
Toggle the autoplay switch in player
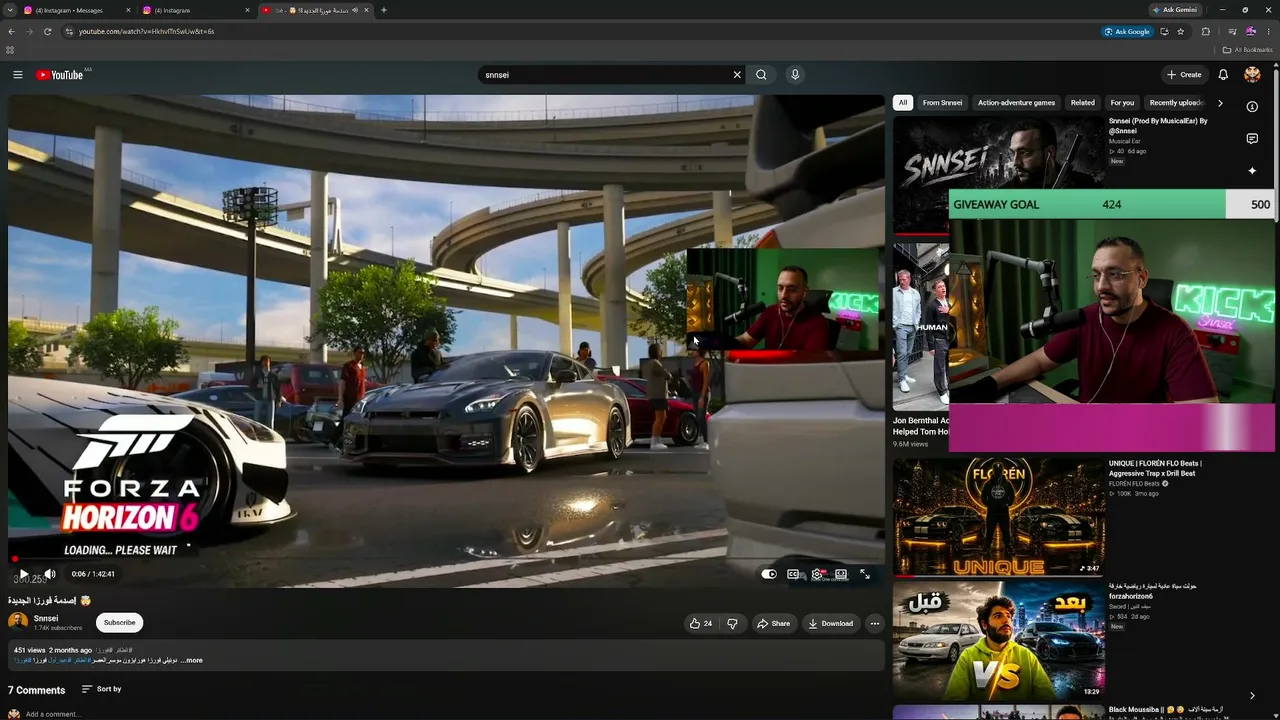pos(769,574)
